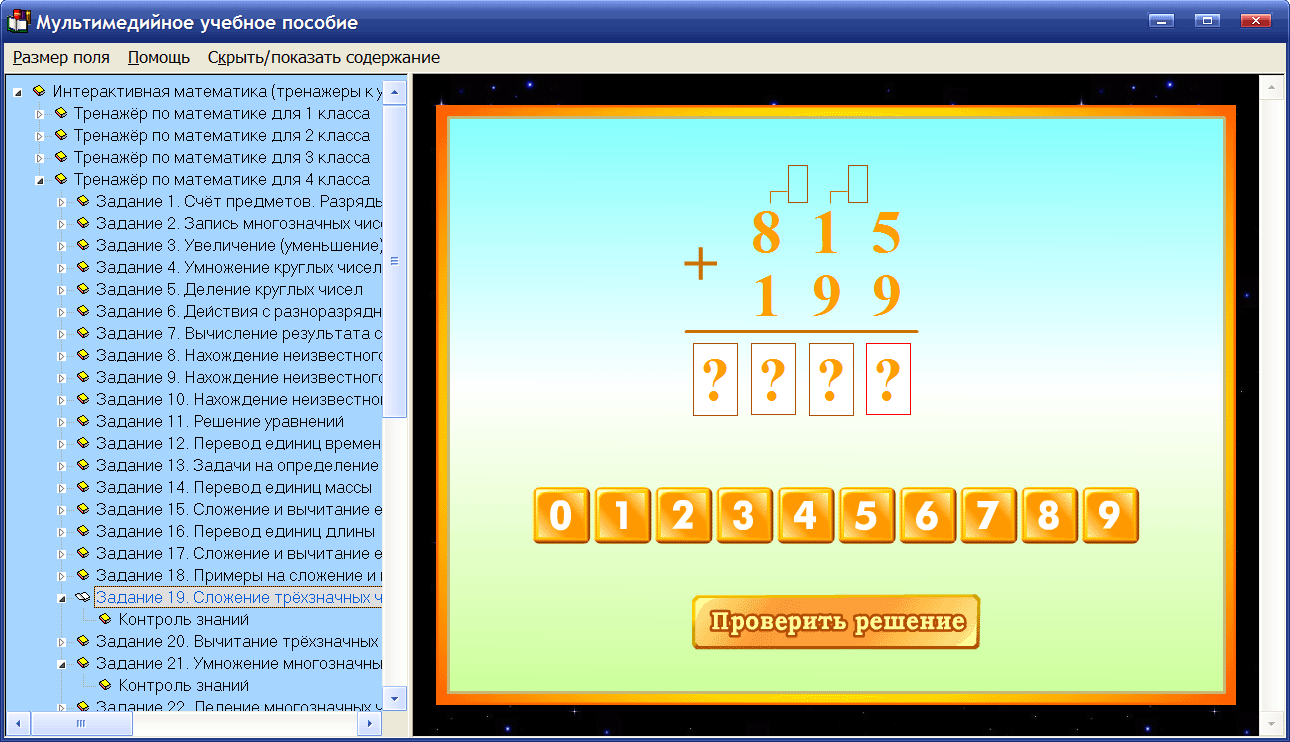1290x742 pixels.
Task: Click digit button 9
Action: click(1110, 515)
